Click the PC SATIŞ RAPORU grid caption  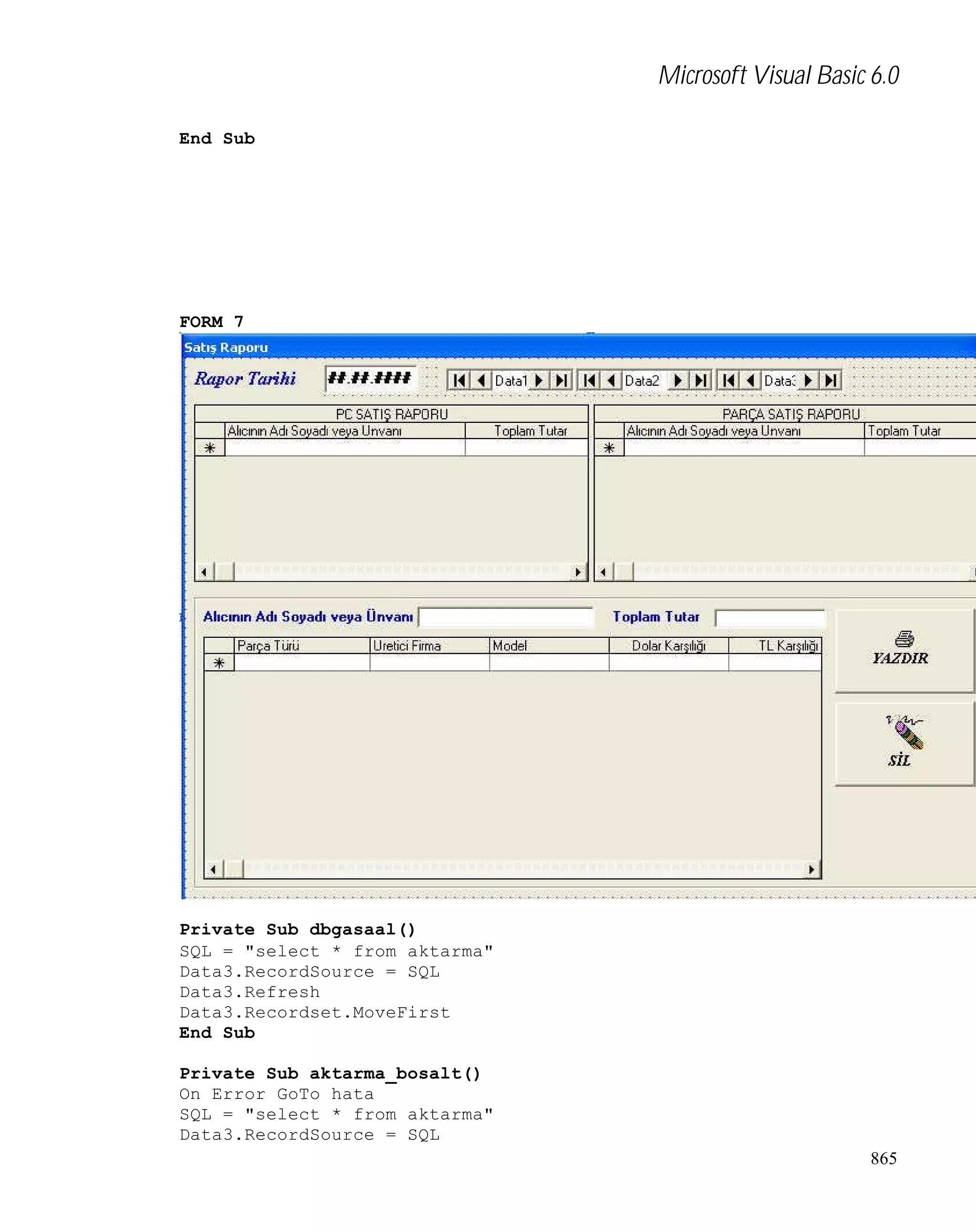[392, 414]
